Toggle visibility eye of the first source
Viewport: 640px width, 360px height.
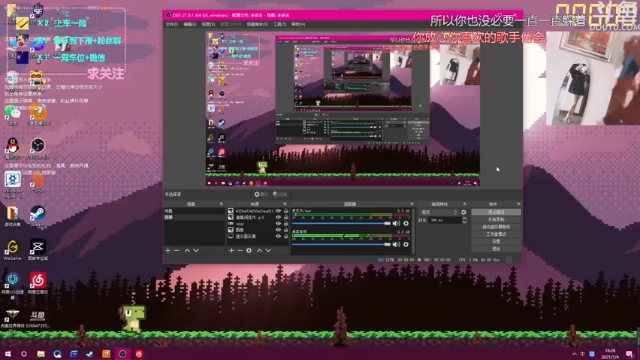click(278, 211)
